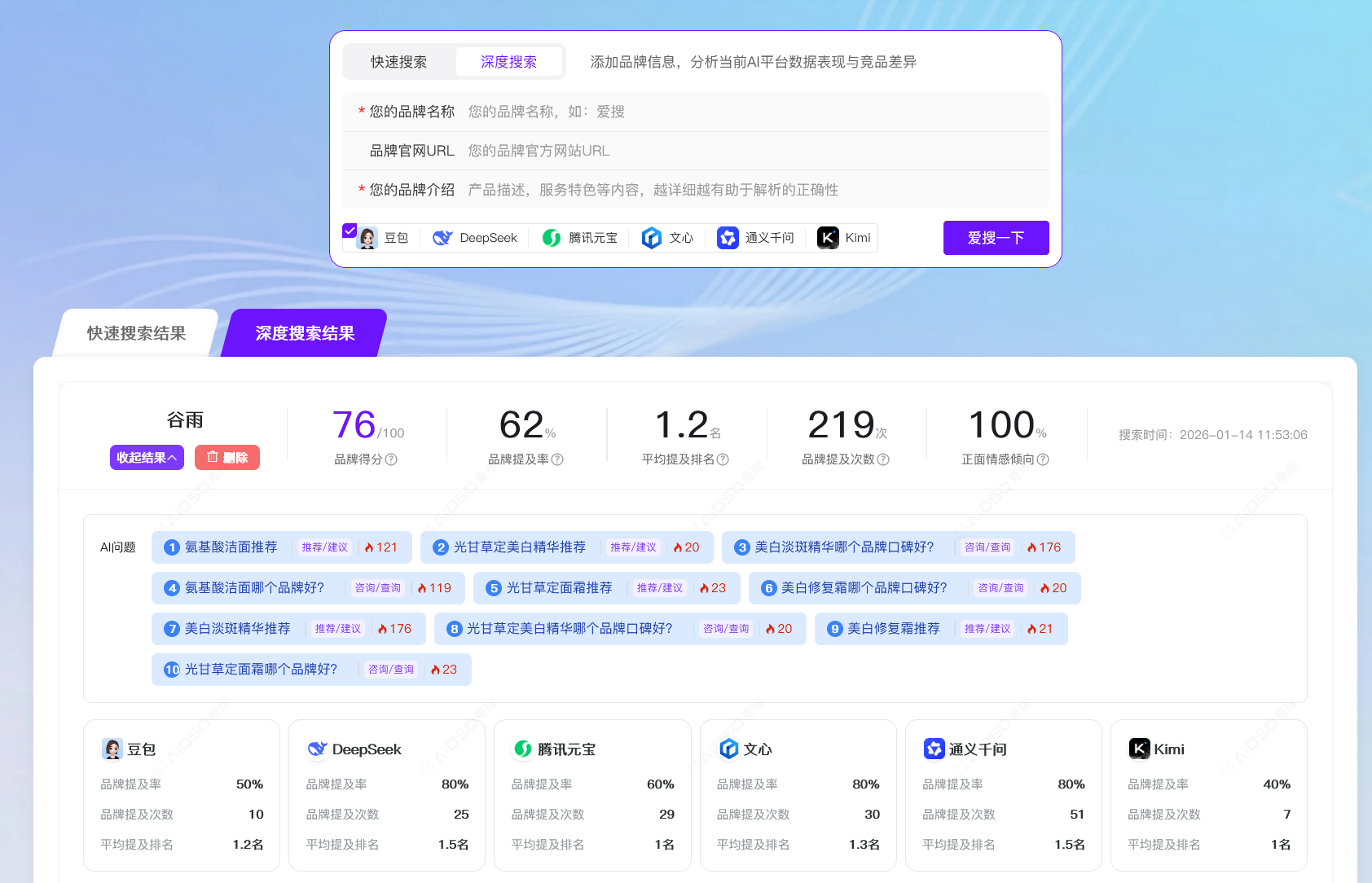Toggle the checkbox beside 豆包 platform
1372x883 pixels.
click(350, 231)
